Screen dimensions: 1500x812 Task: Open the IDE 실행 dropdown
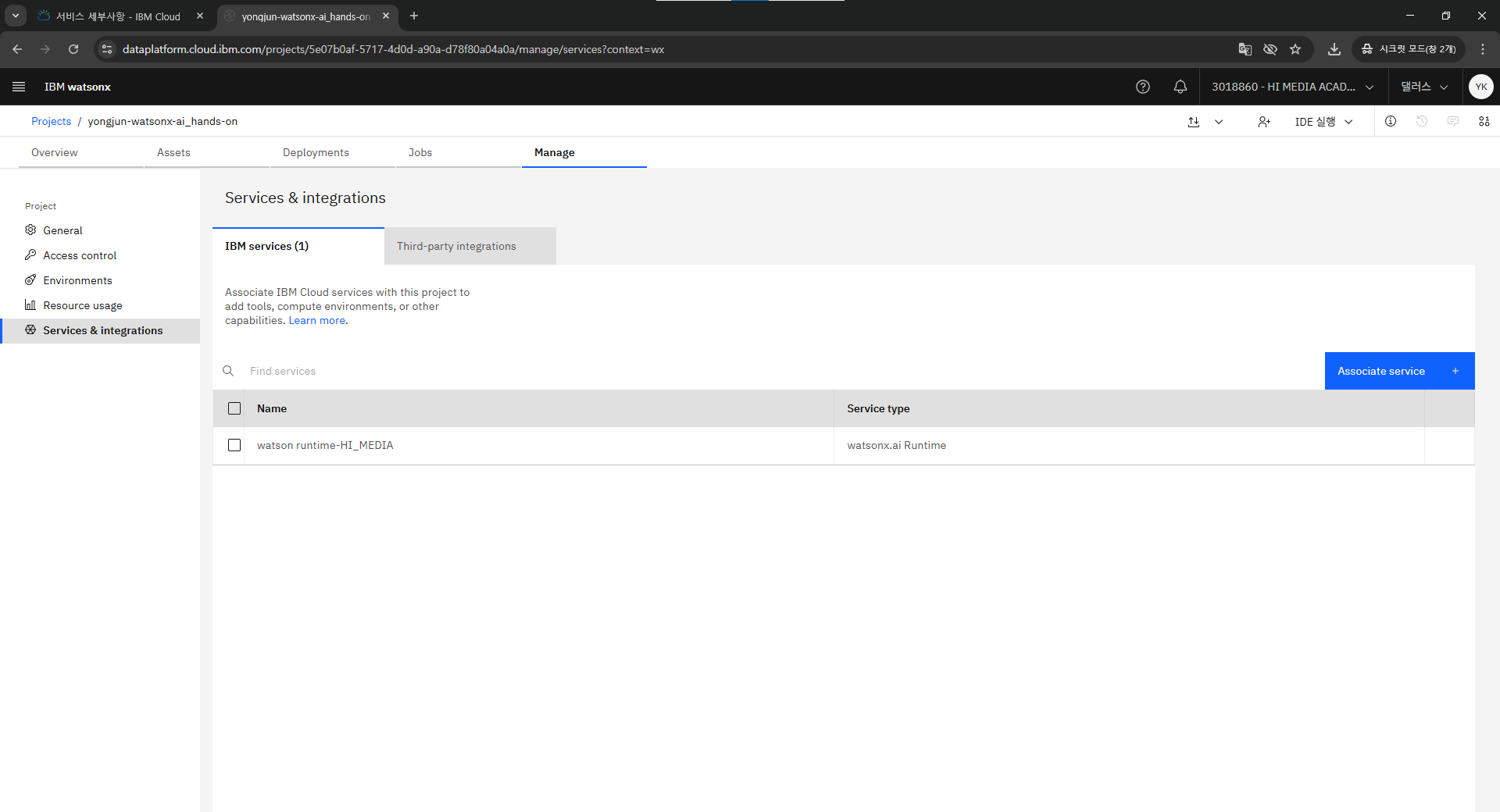[1324, 122]
